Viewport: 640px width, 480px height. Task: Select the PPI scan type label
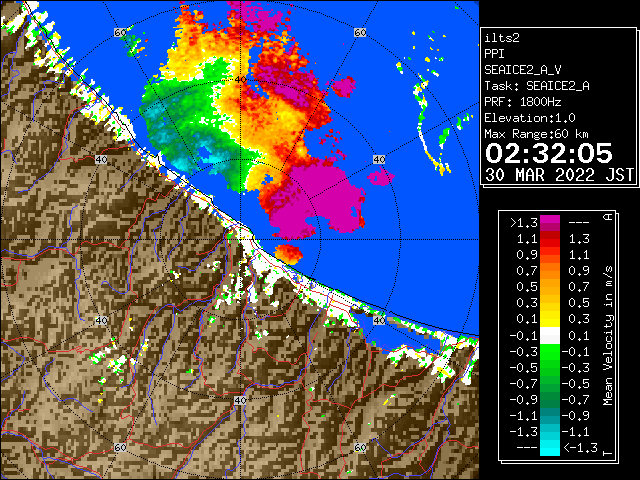point(494,54)
